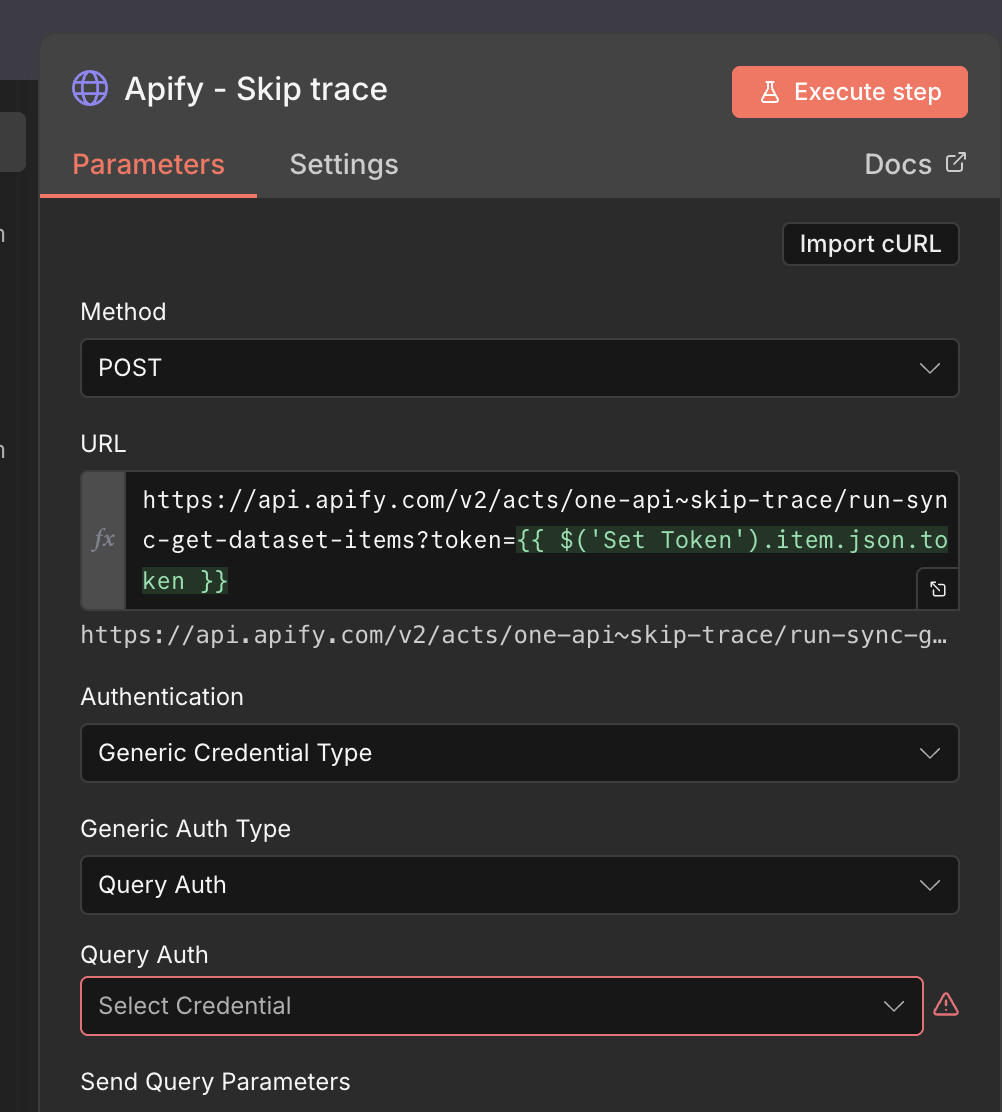
Task: Switch to the Parameters tab
Action: point(148,165)
